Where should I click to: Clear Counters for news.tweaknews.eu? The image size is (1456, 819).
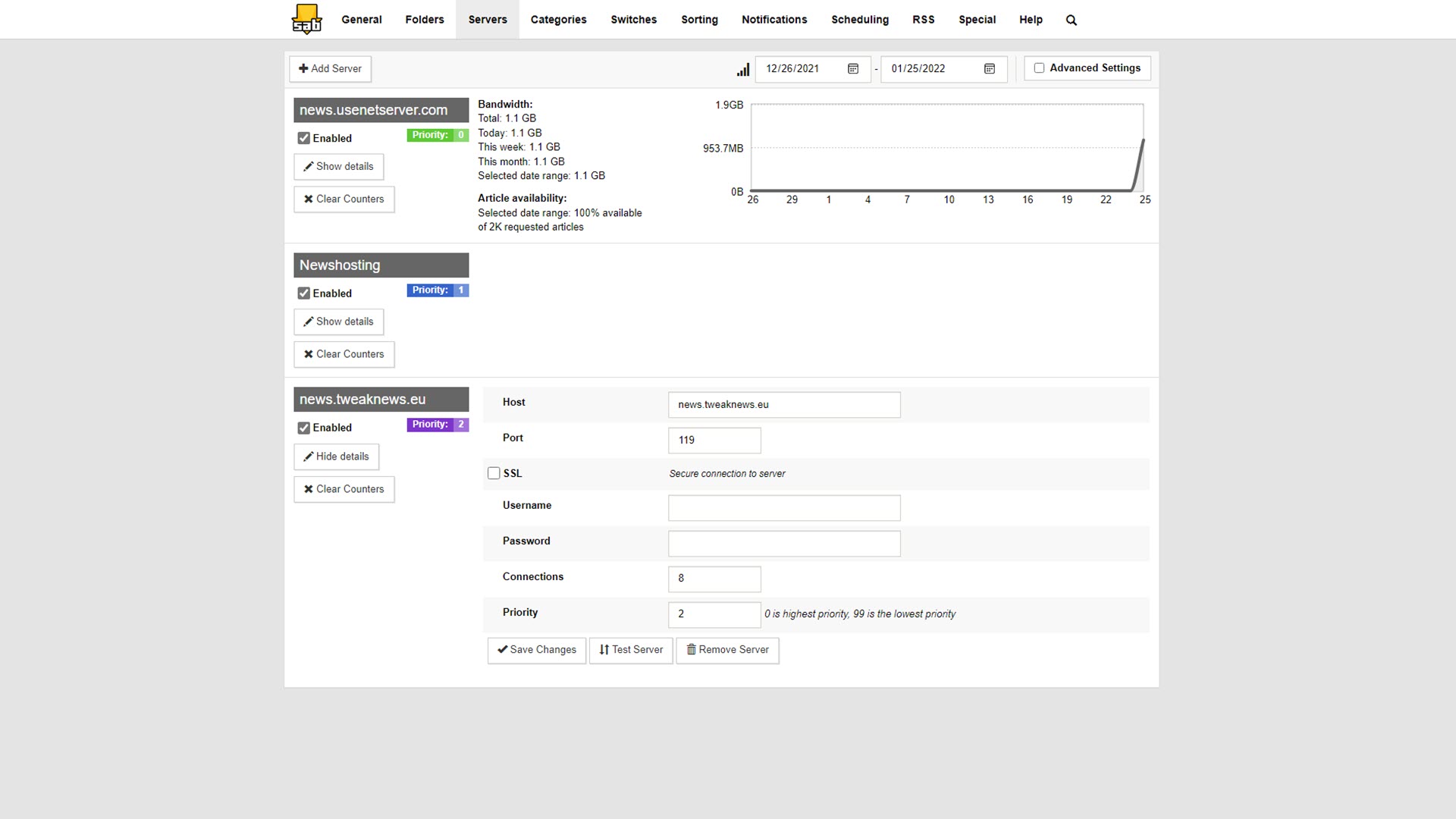(344, 489)
